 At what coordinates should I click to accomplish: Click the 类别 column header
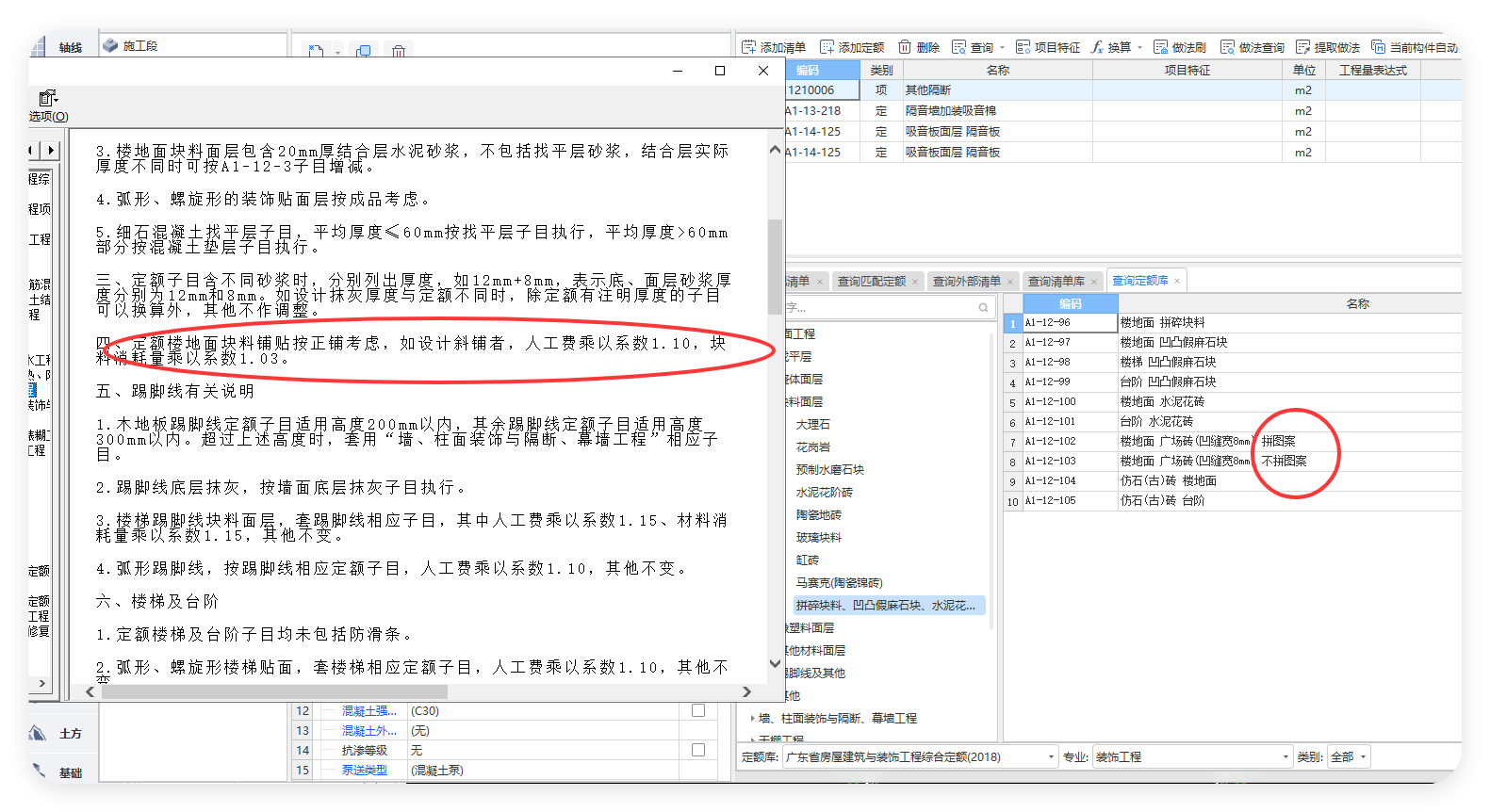(881, 70)
